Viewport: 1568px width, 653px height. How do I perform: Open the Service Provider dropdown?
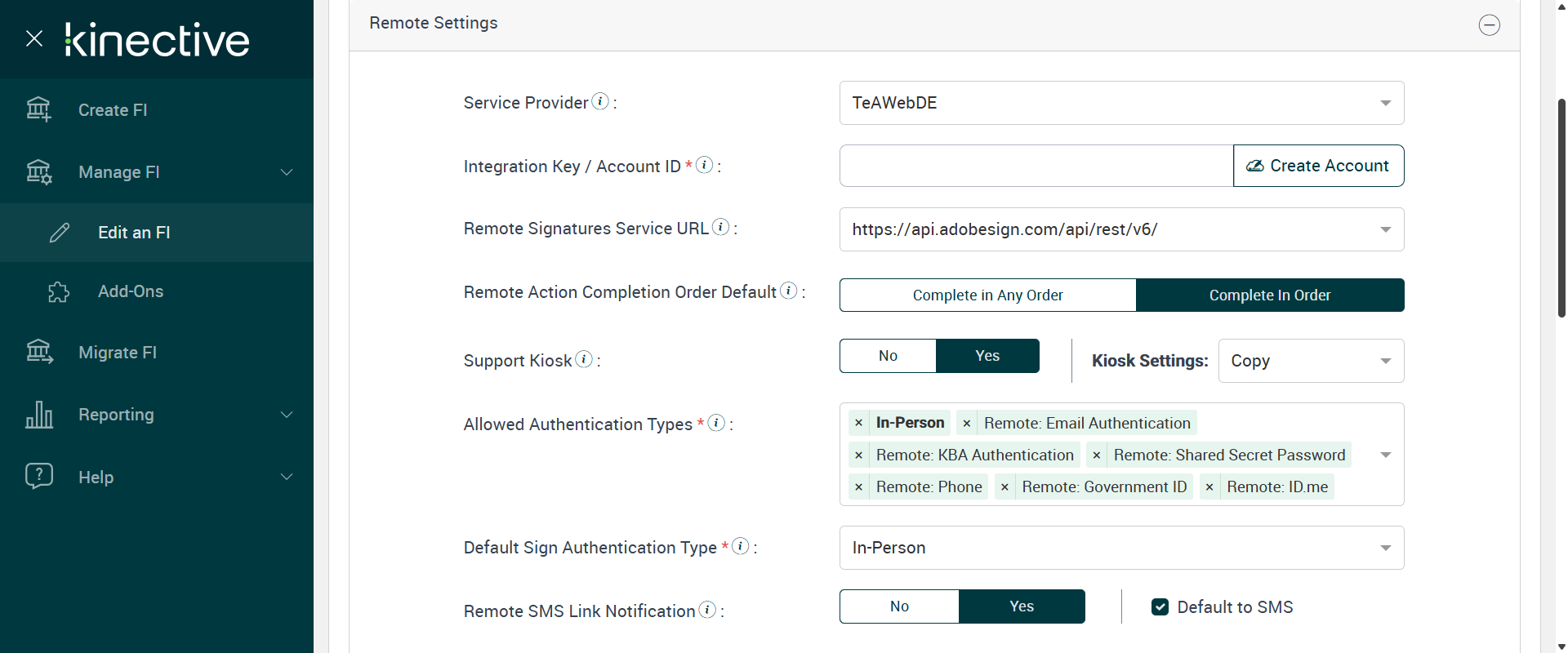coord(1121,103)
